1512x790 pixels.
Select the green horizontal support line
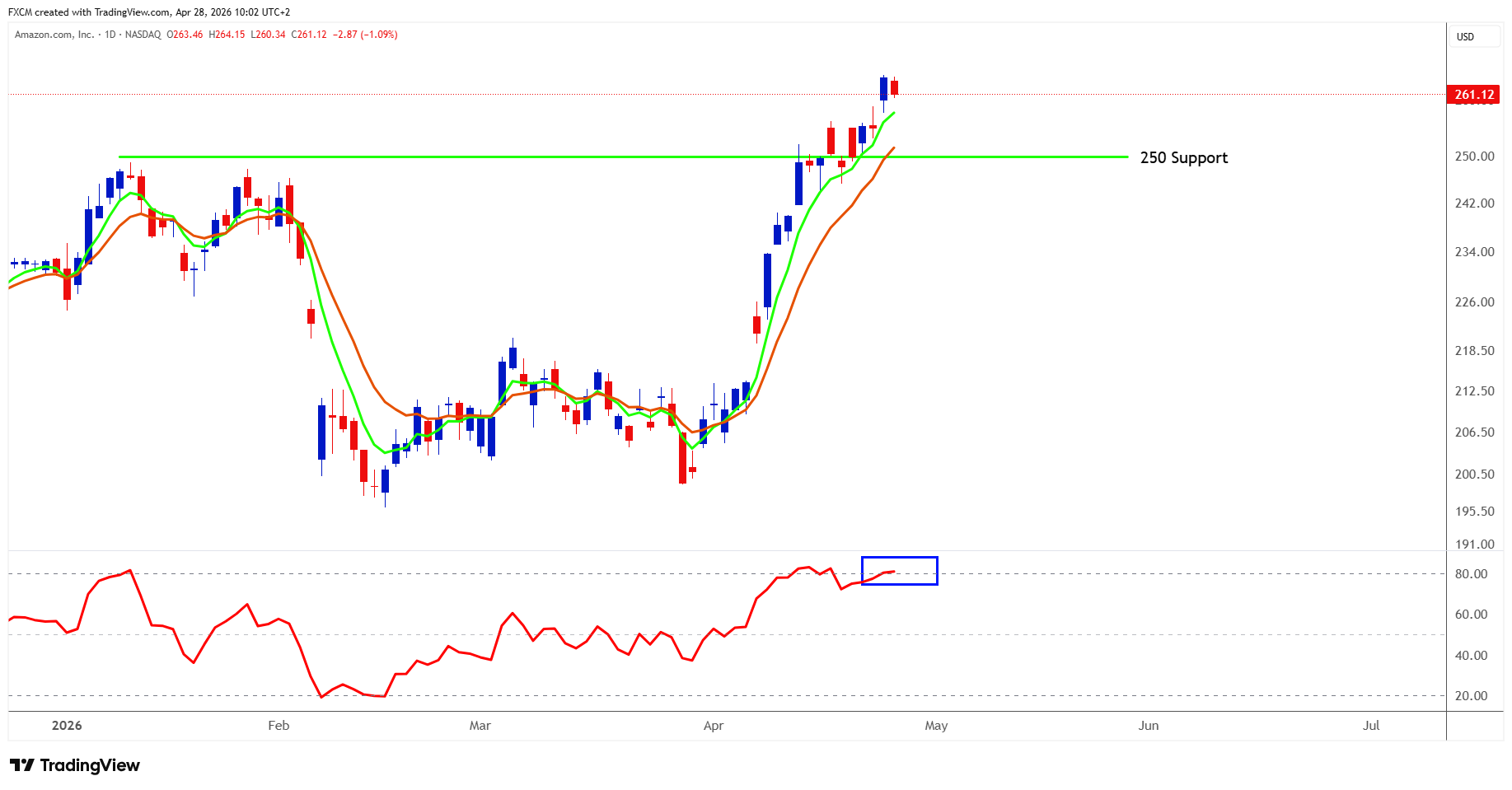[x=577, y=157]
